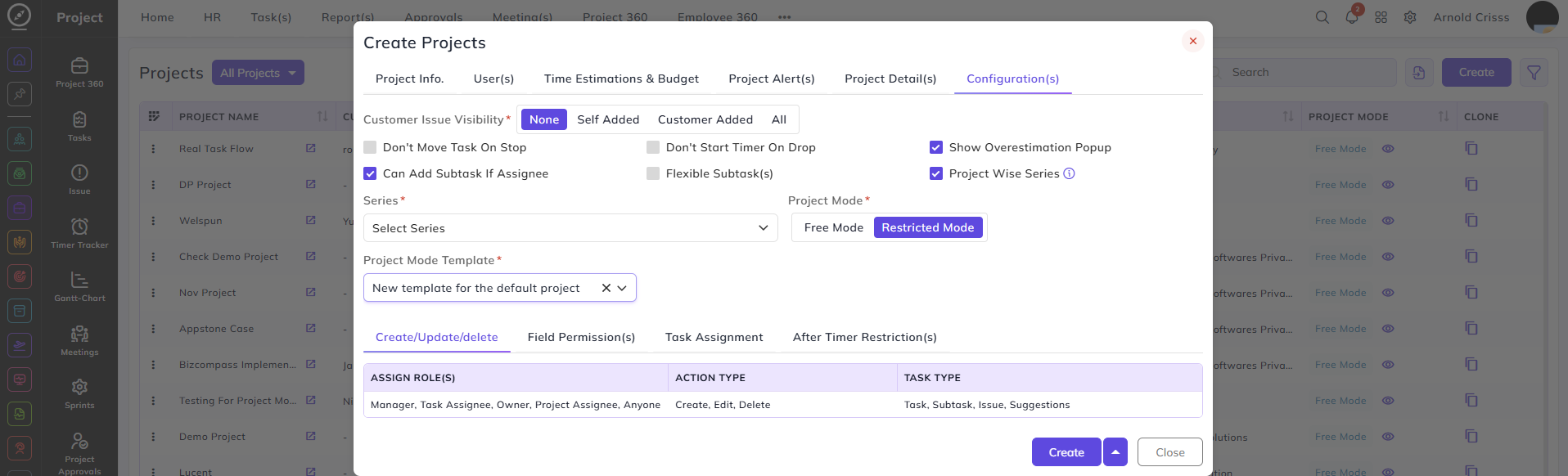The height and width of the screenshot is (476, 1568).
Task: Open Check Demo Project link icon
Action: [311, 257]
